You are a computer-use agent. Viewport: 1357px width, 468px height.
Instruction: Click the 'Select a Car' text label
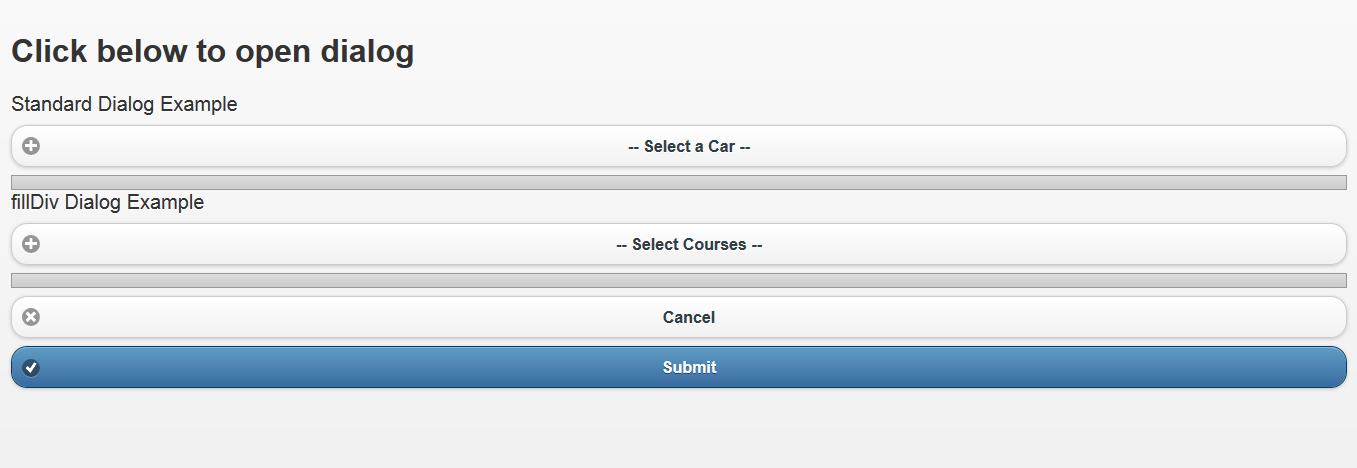(689, 147)
